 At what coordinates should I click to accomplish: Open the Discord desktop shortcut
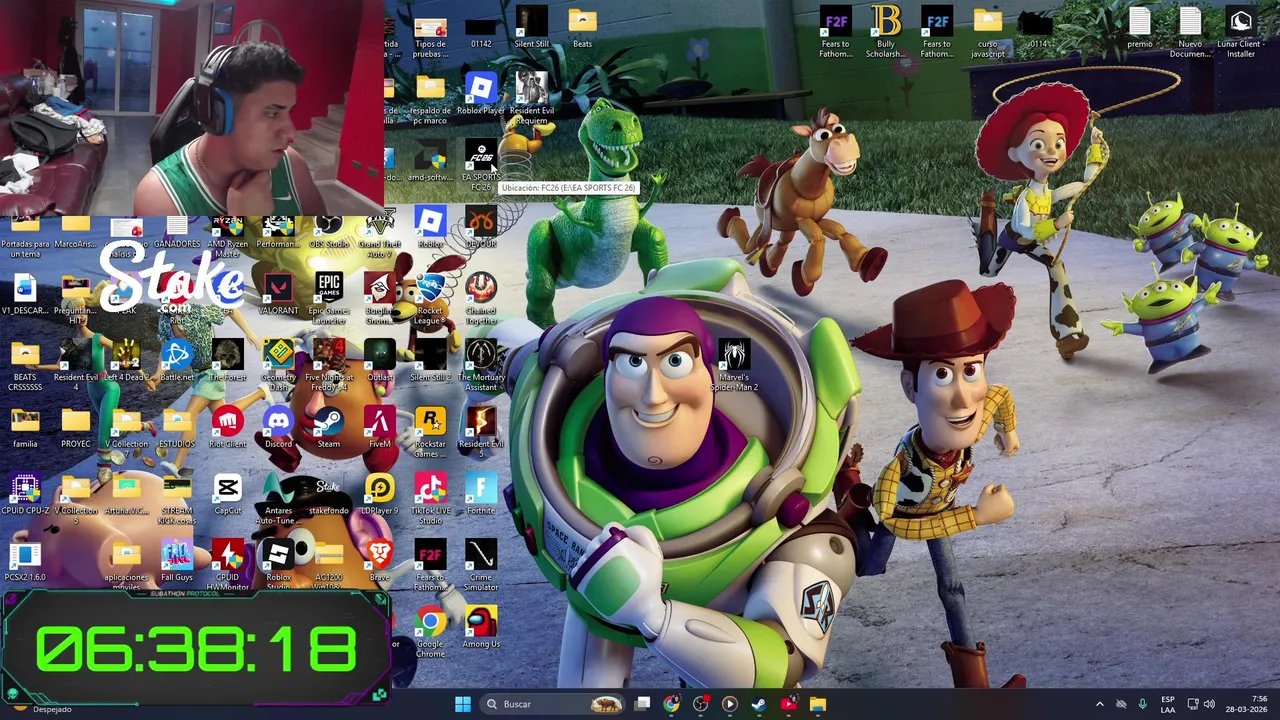pyautogui.click(x=278, y=428)
